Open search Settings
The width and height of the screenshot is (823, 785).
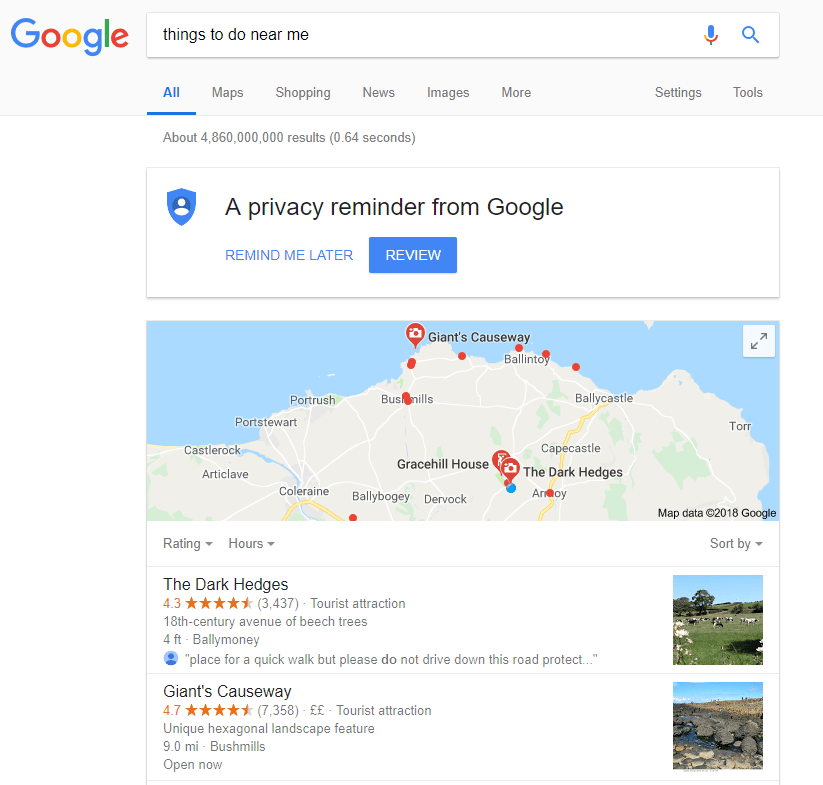tap(678, 92)
